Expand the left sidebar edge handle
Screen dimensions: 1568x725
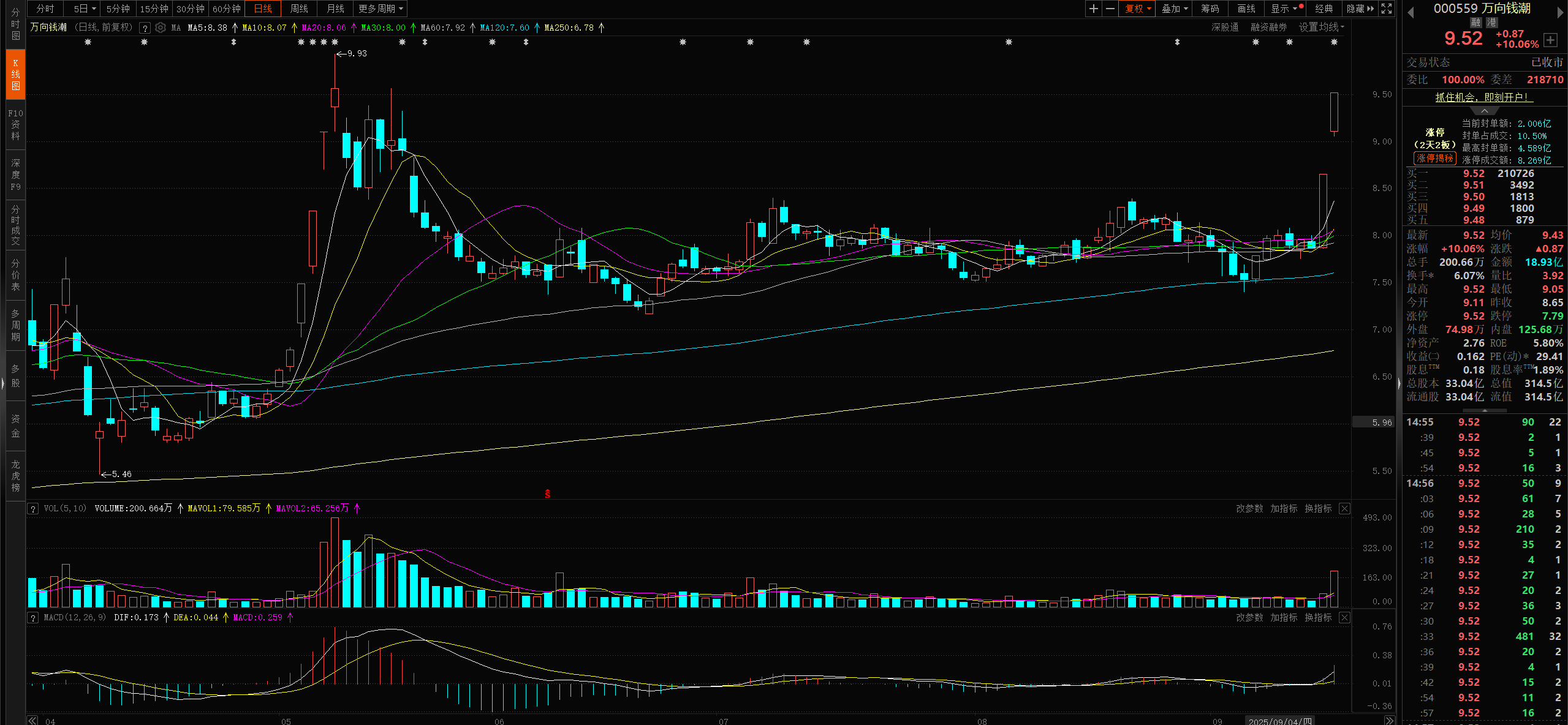click(2, 383)
